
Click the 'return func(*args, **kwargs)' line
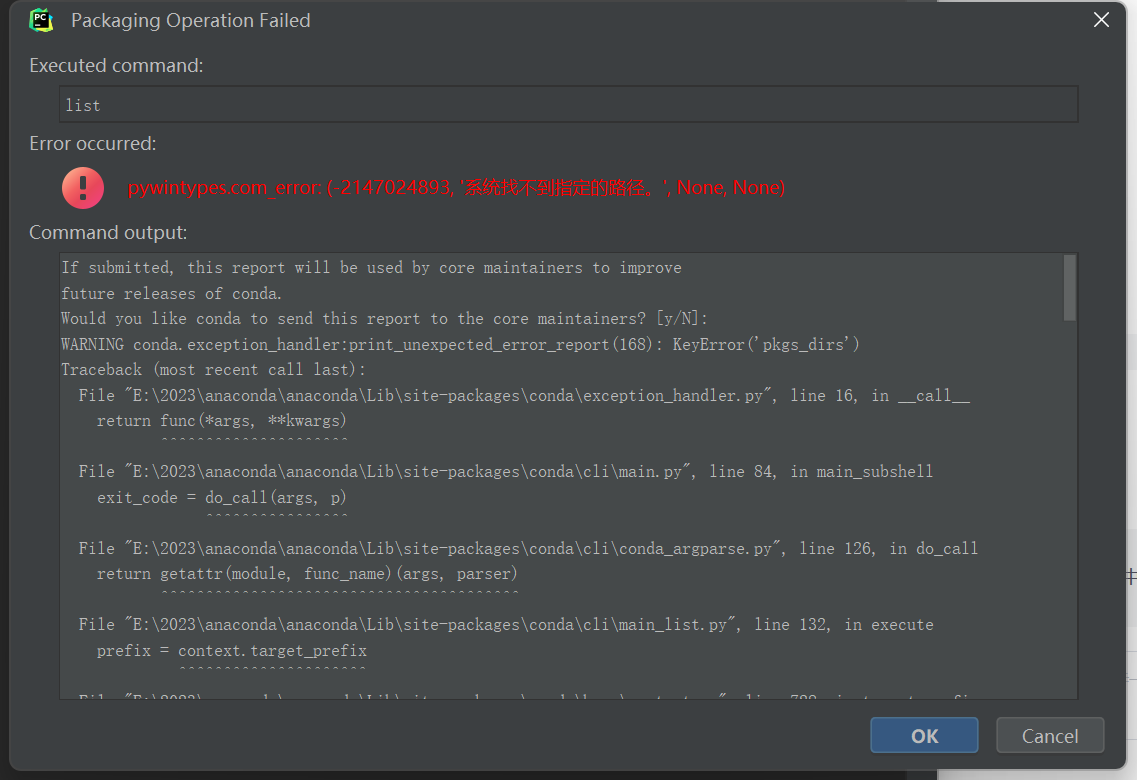(221, 420)
